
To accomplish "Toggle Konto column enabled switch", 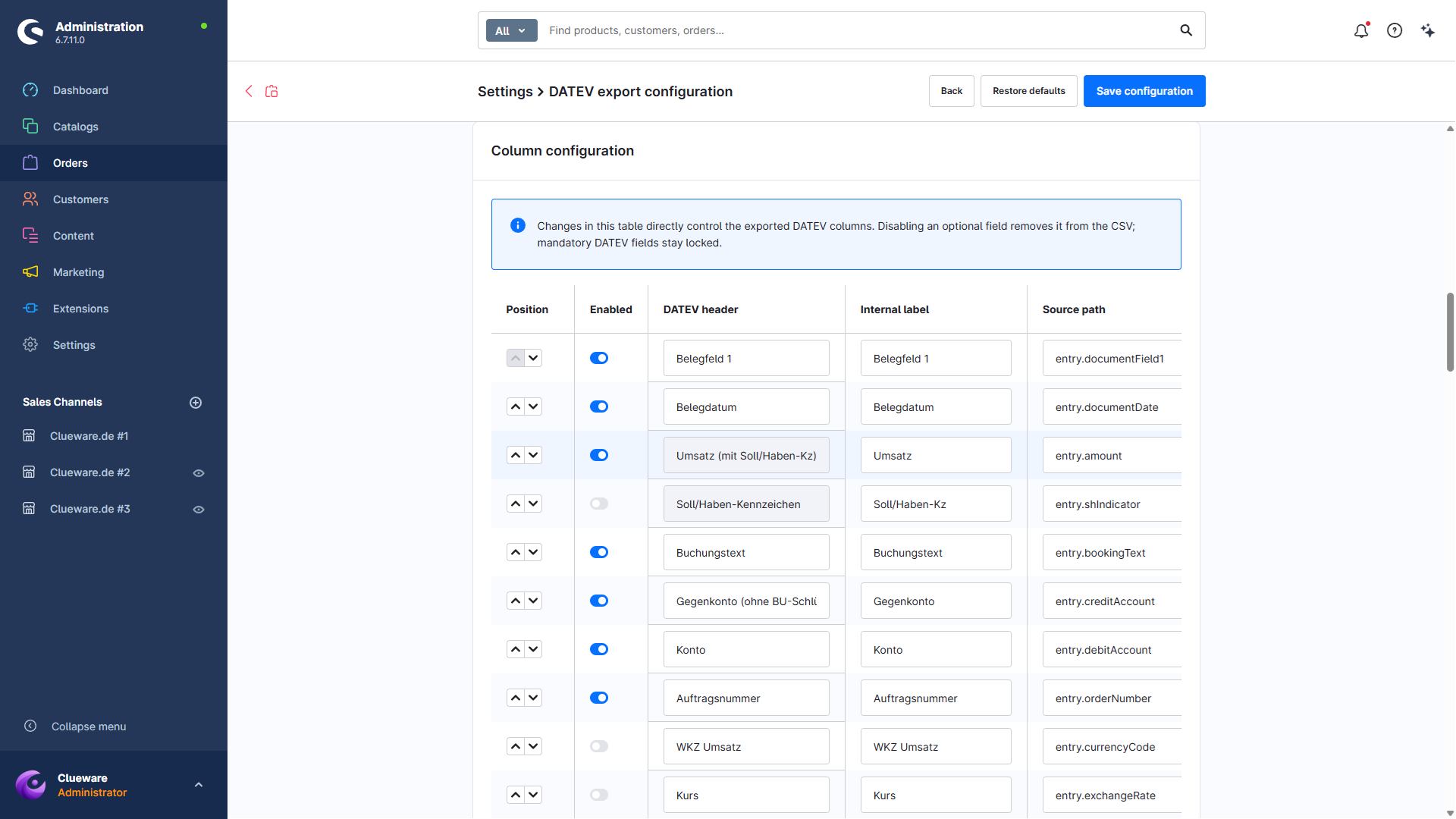I will [x=599, y=649].
